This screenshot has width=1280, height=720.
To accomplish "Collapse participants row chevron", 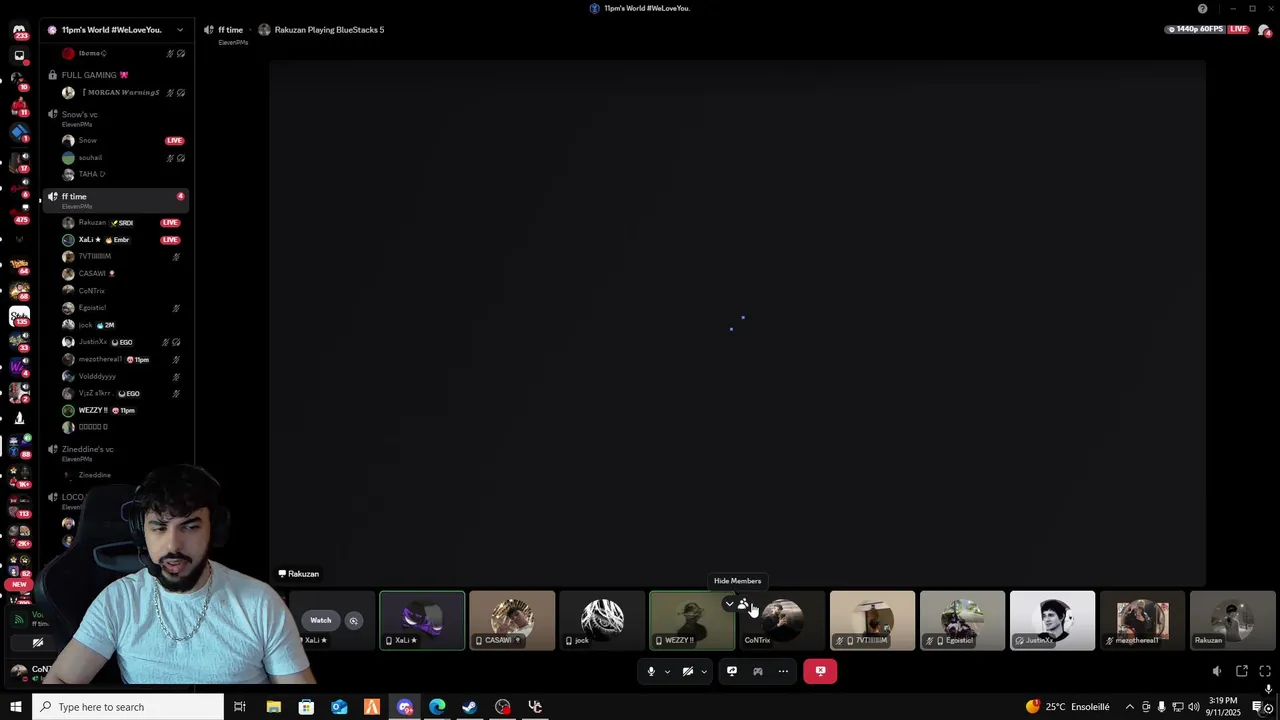I will 729,604.
